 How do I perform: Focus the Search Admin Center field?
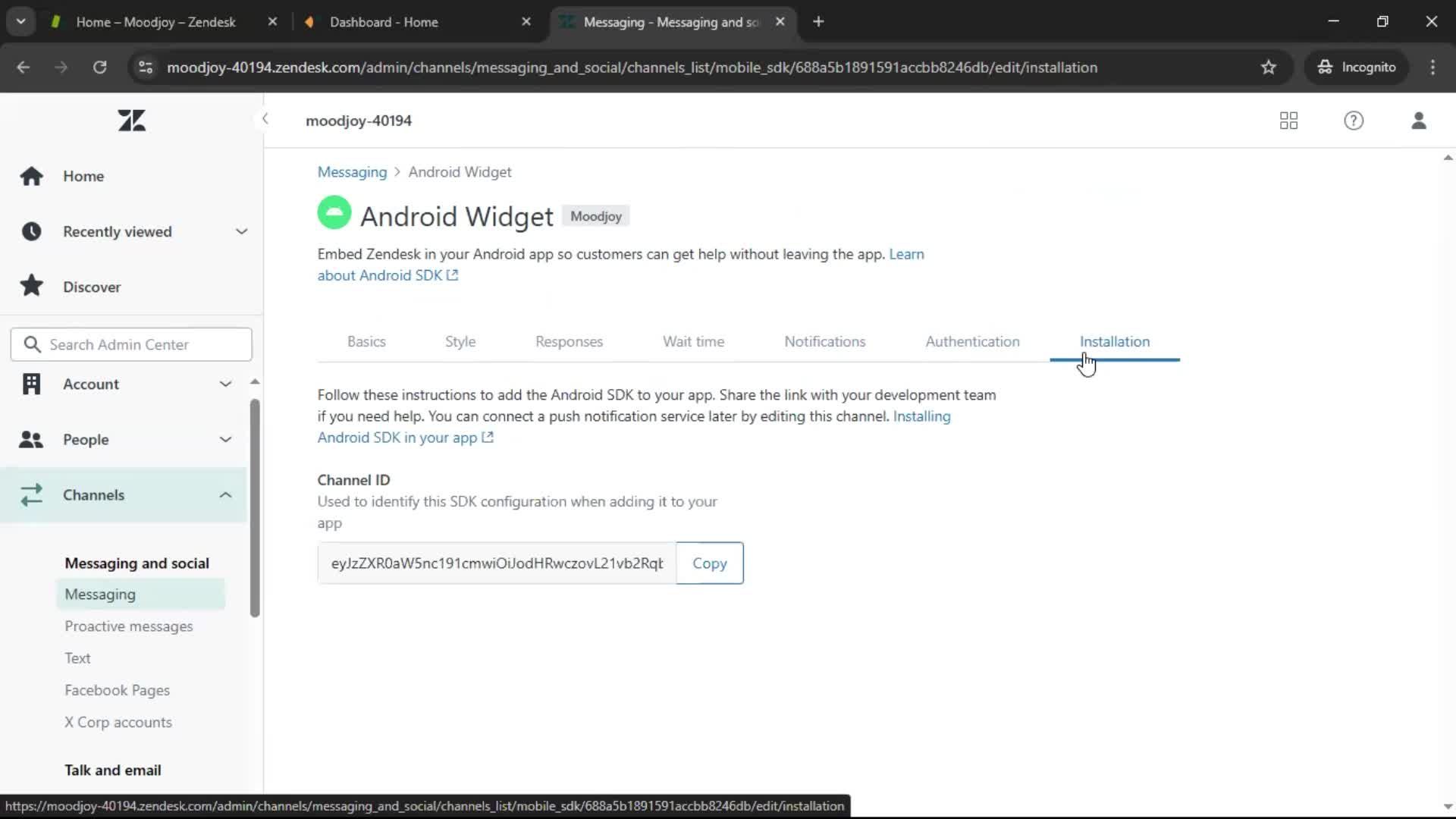(x=131, y=344)
